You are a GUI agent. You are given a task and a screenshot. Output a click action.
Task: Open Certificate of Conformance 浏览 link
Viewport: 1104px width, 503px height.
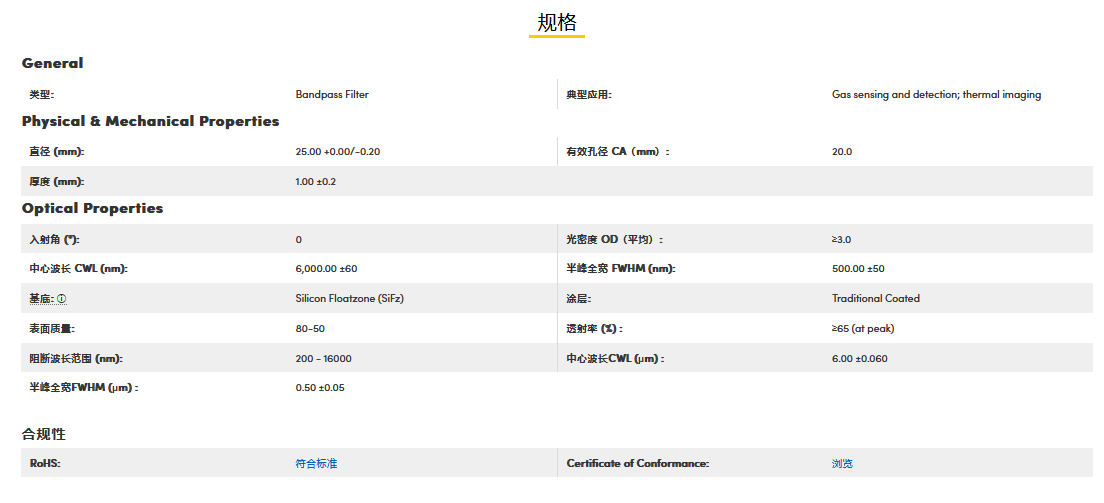(842, 463)
